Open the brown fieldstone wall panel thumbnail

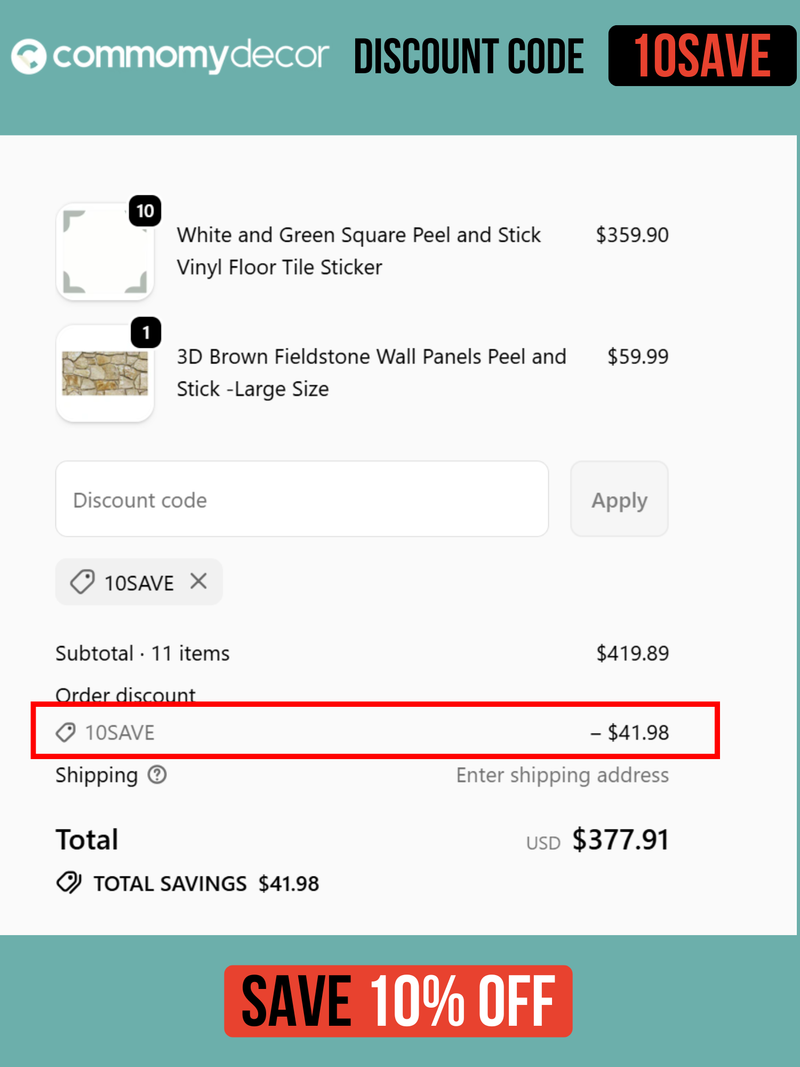point(105,373)
